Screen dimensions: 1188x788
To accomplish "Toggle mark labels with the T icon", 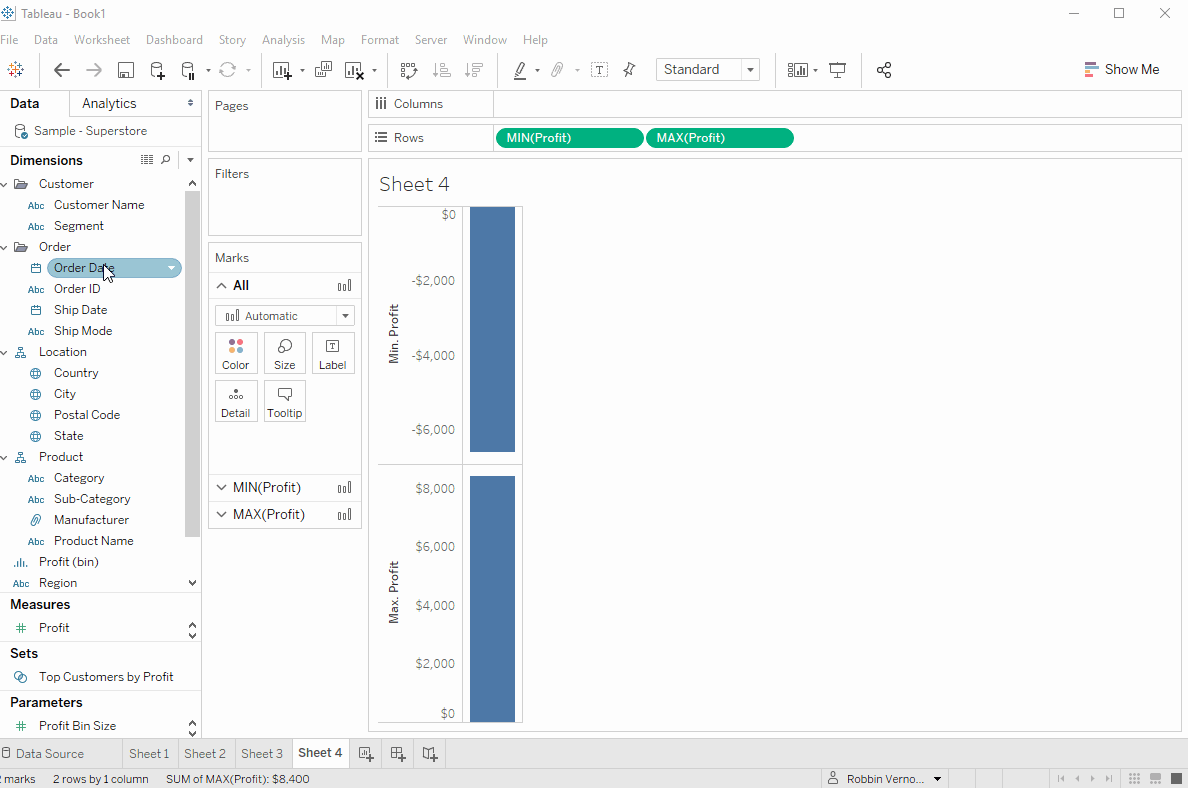I will click(x=599, y=70).
